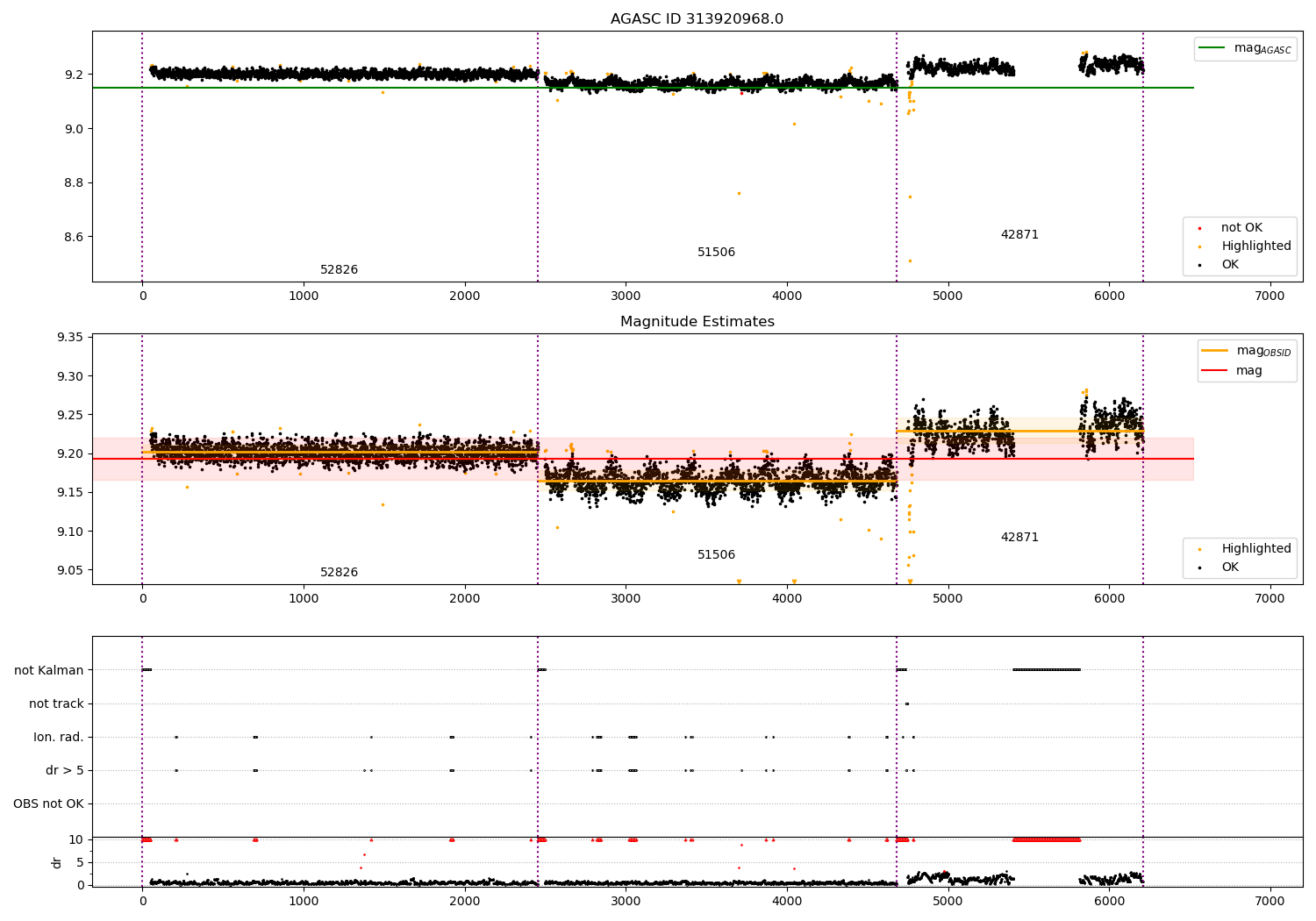
Task: Click the 'not Kalman' row label
Action: point(49,671)
